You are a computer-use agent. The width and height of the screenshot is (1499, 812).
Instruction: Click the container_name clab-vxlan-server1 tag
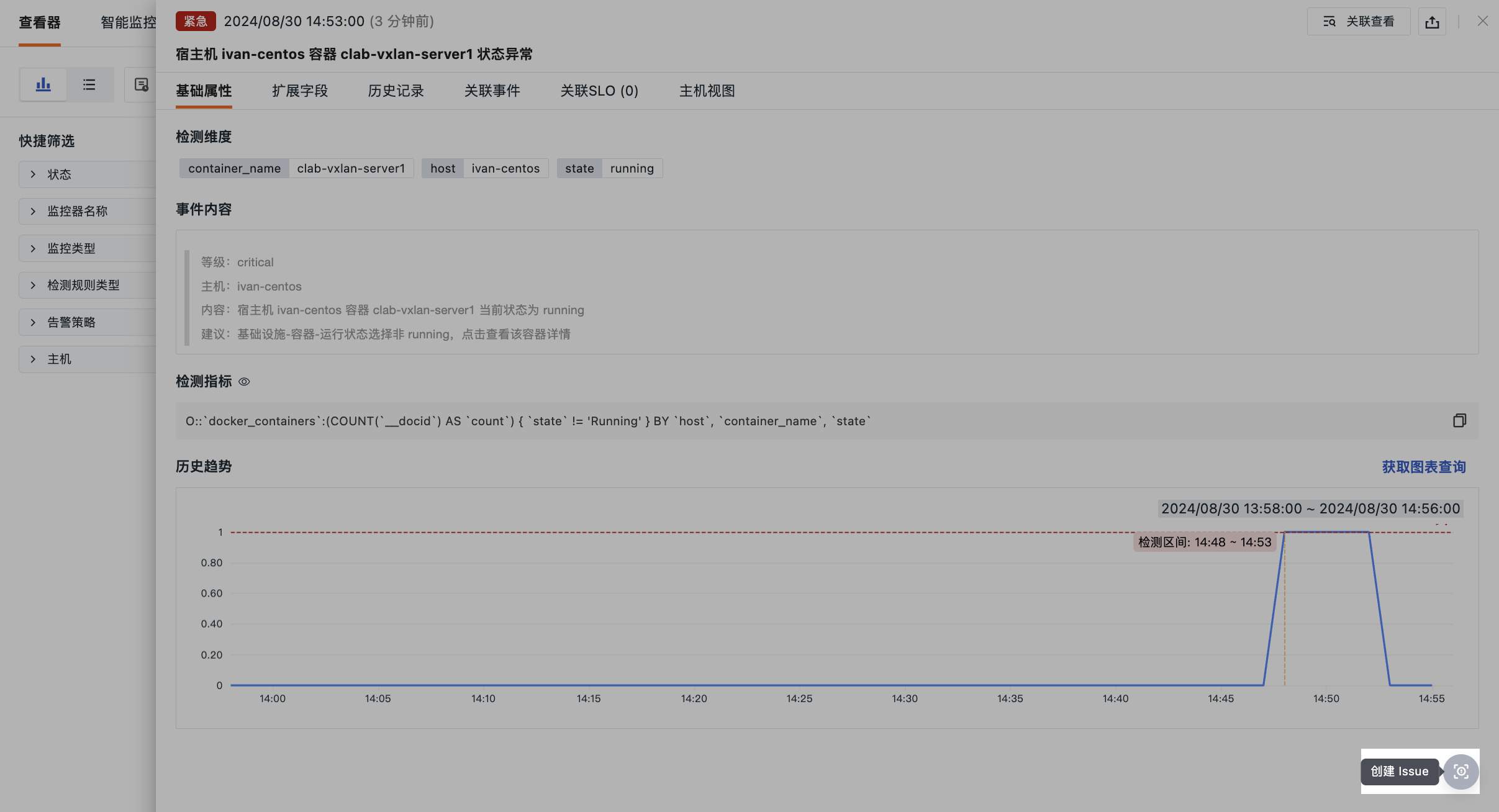pyautogui.click(x=296, y=168)
